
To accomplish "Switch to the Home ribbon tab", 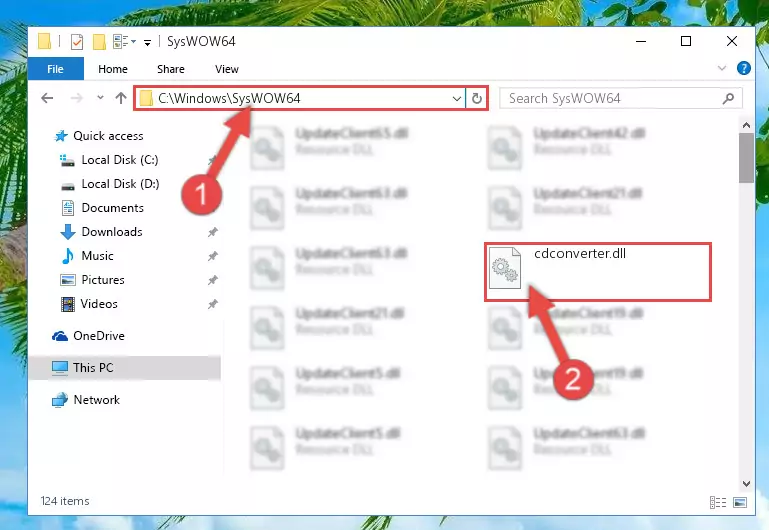I will [x=113, y=69].
